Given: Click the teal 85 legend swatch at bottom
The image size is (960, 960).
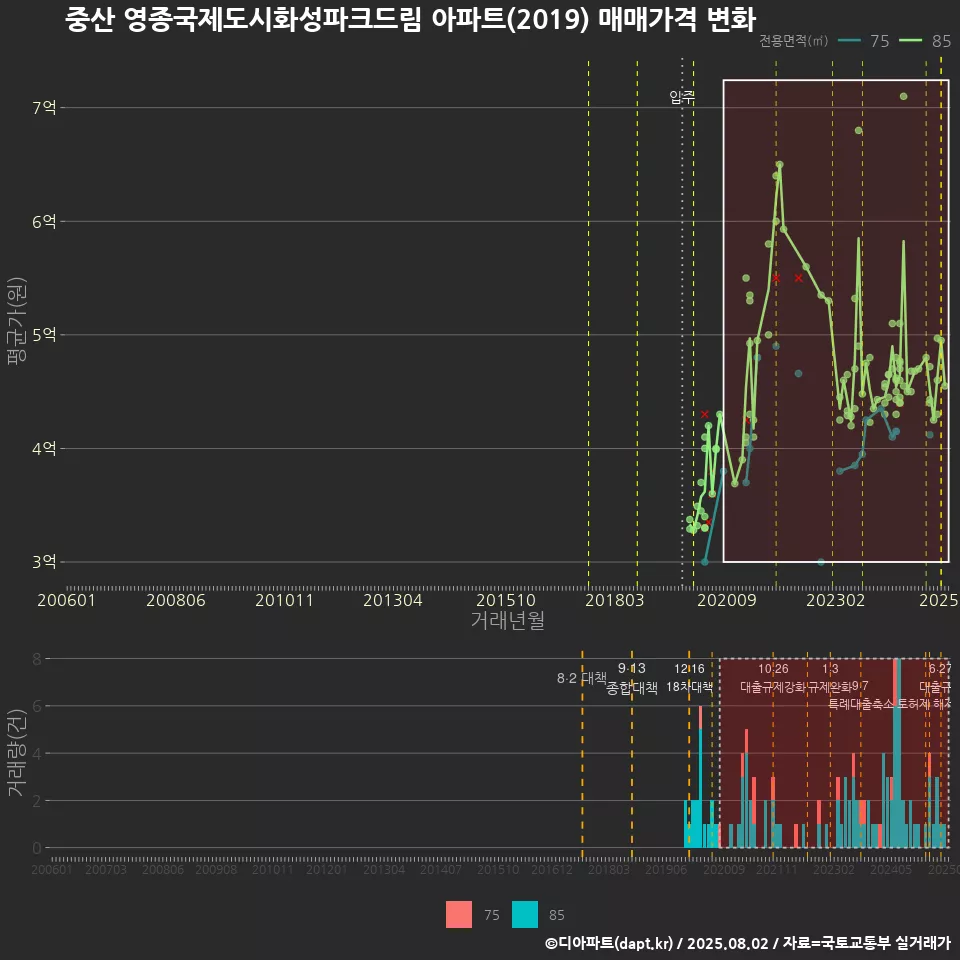Looking at the screenshot, I should 525,915.
